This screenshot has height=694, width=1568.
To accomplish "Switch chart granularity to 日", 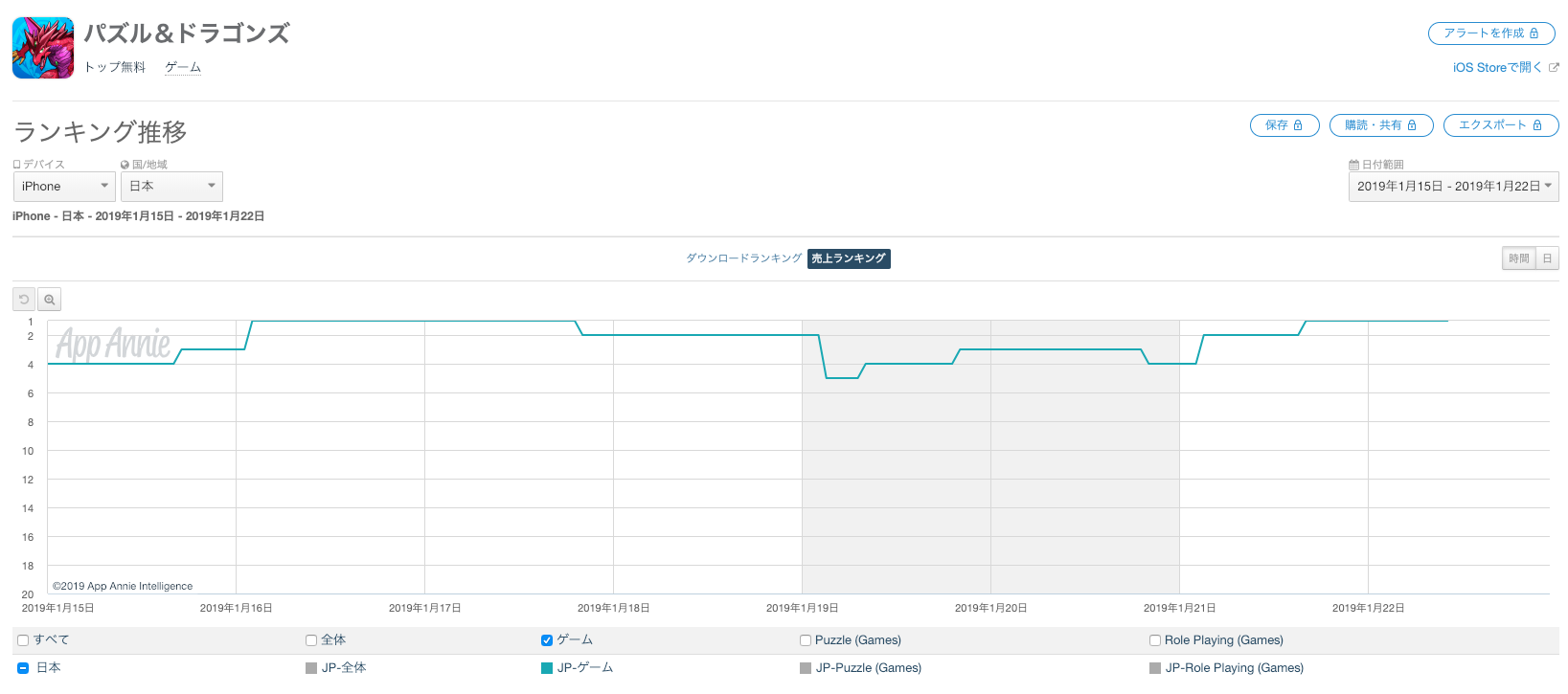I will (x=1547, y=258).
